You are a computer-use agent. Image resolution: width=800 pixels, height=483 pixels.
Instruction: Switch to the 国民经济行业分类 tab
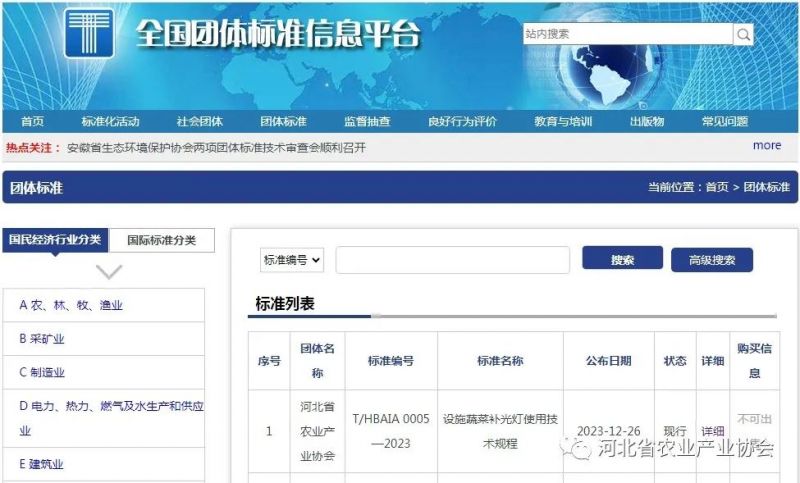click(x=55, y=240)
